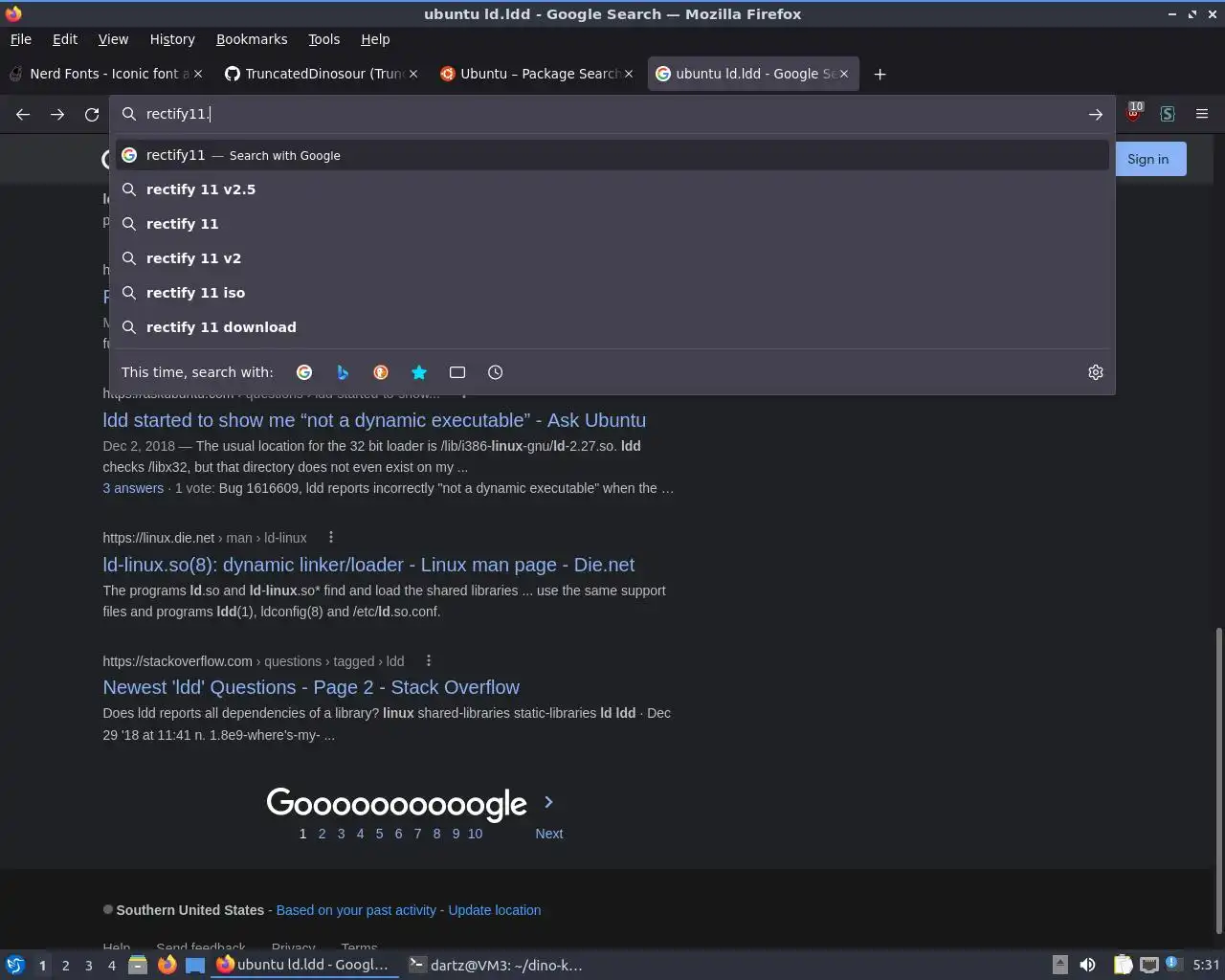Open the green S extension icon

[x=1168, y=114]
